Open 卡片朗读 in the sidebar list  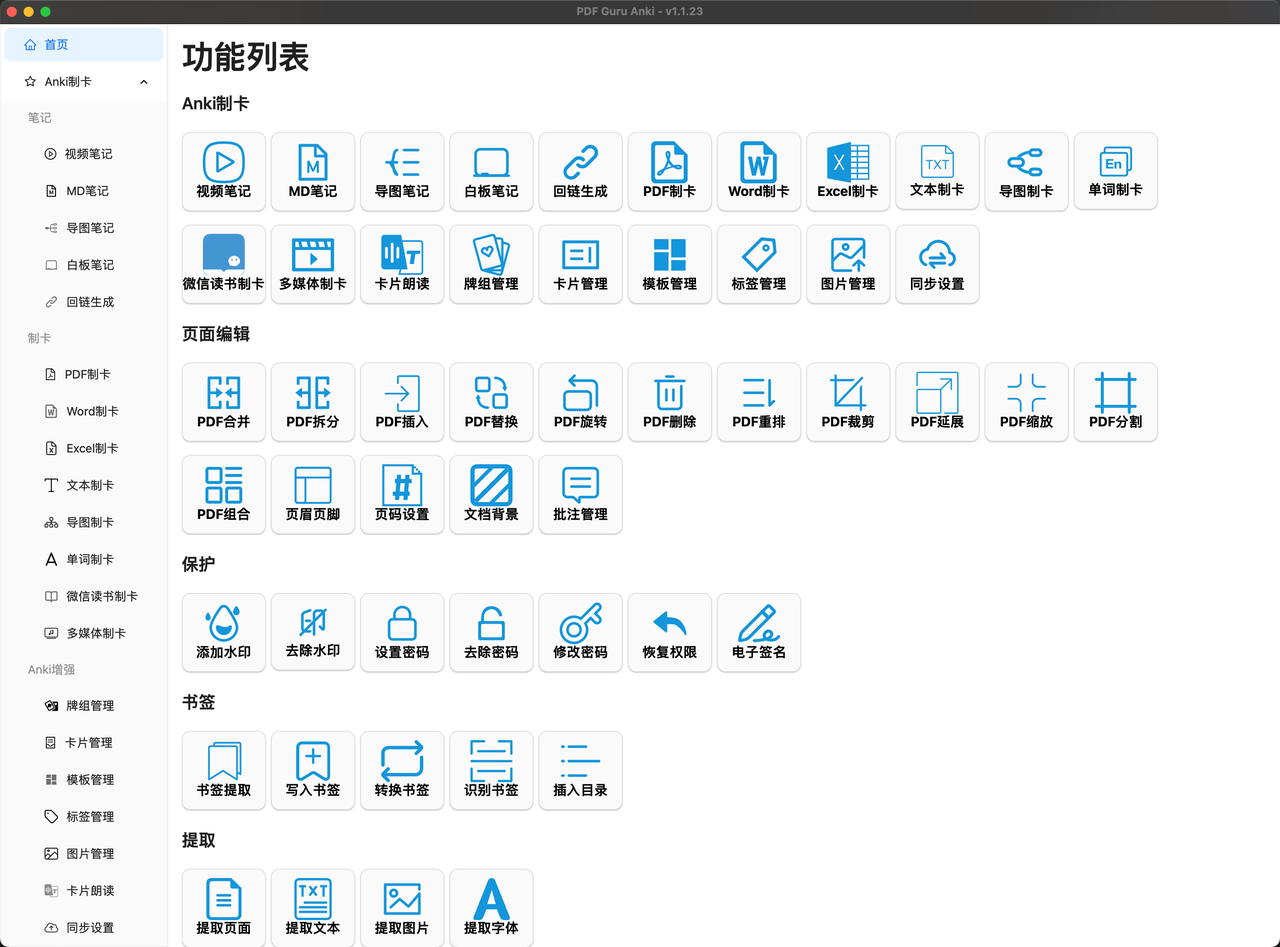point(89,891)
